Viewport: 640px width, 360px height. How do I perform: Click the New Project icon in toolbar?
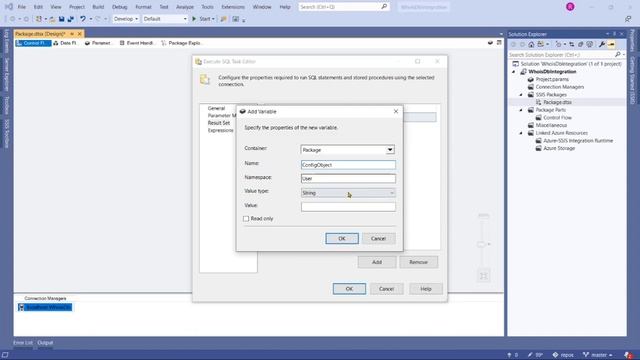click(39, 19)
